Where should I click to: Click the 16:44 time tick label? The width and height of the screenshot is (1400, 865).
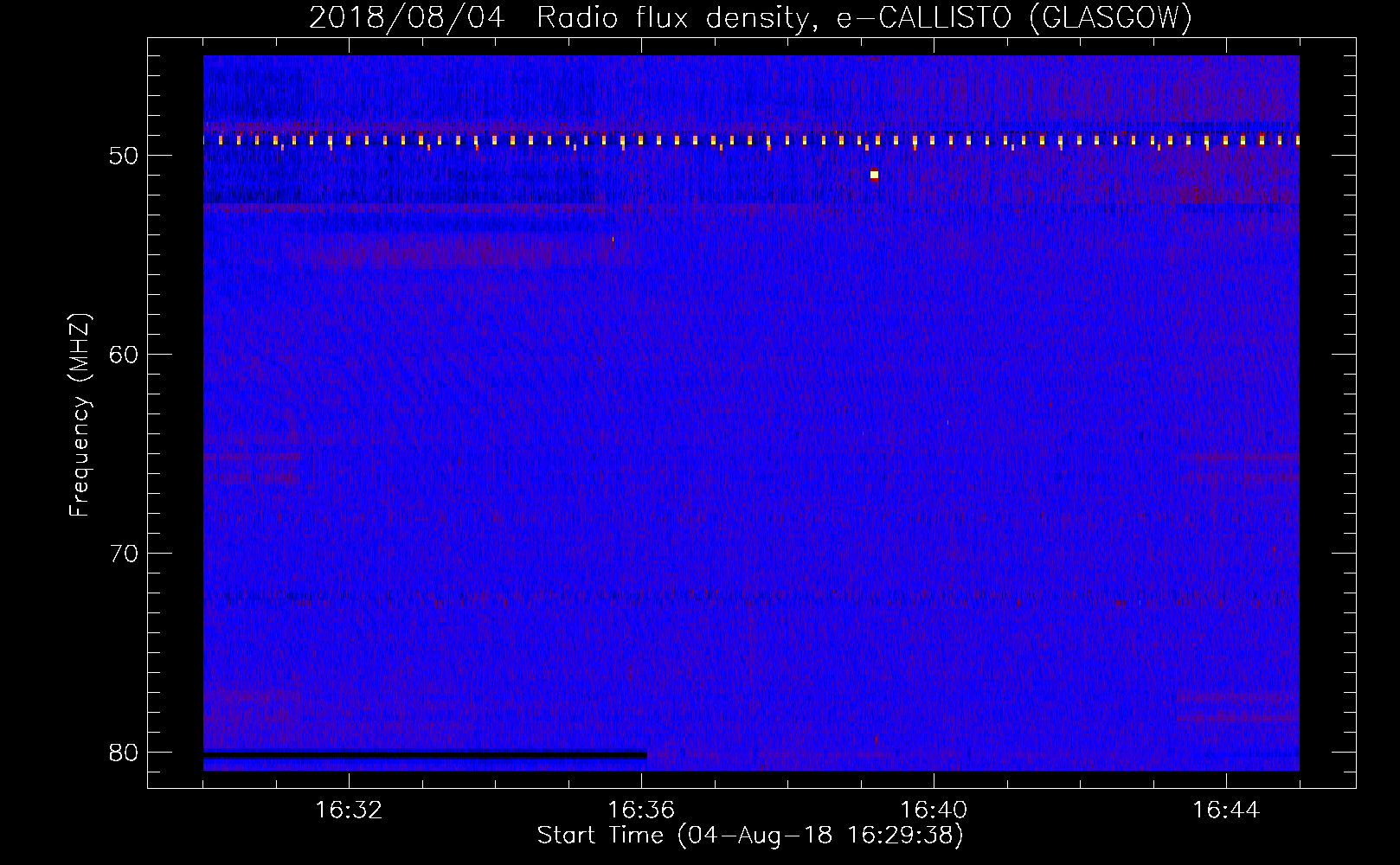click(1226, 811)
